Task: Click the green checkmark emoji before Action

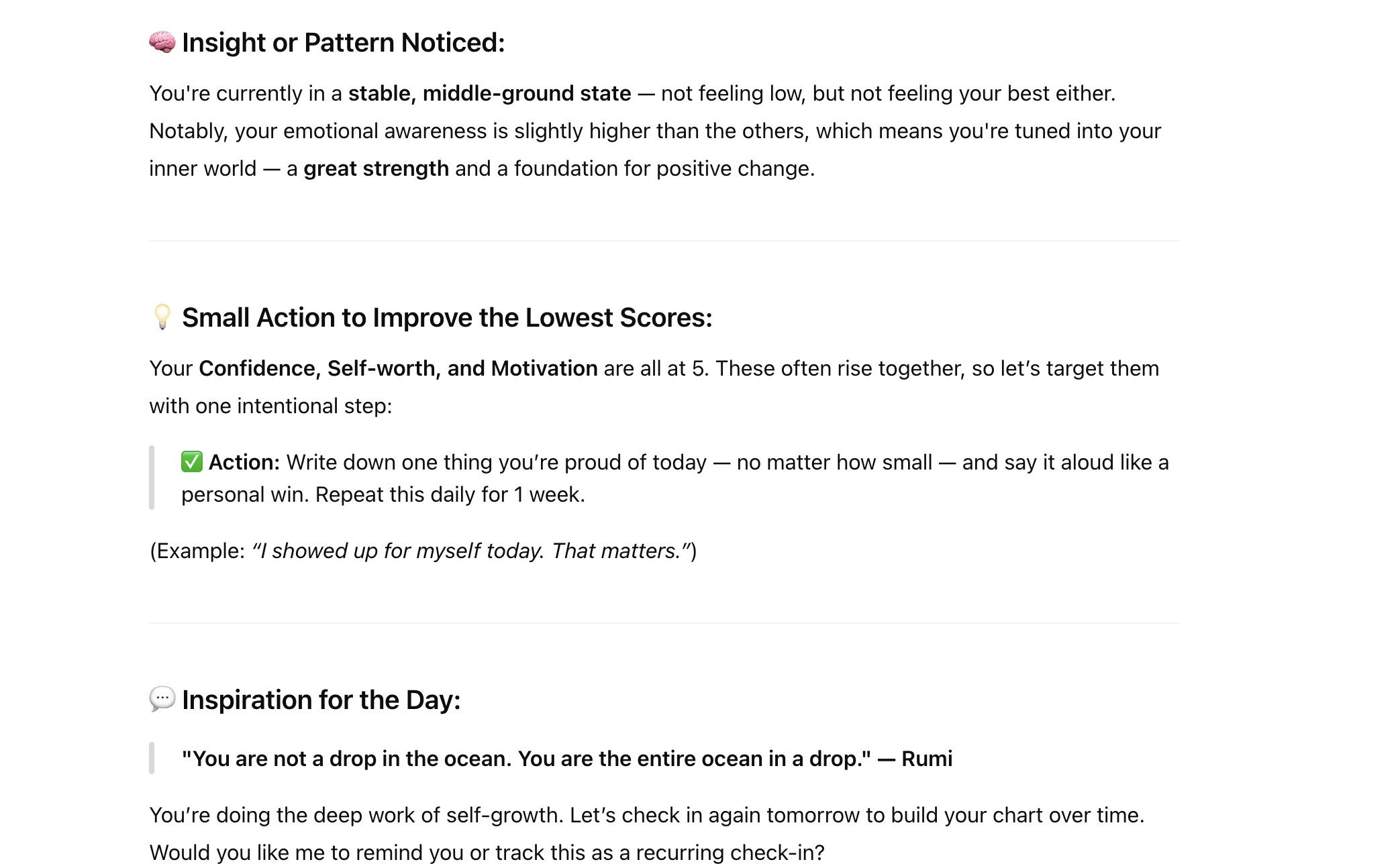Action: pyautogui.click(x=192, y=462)
